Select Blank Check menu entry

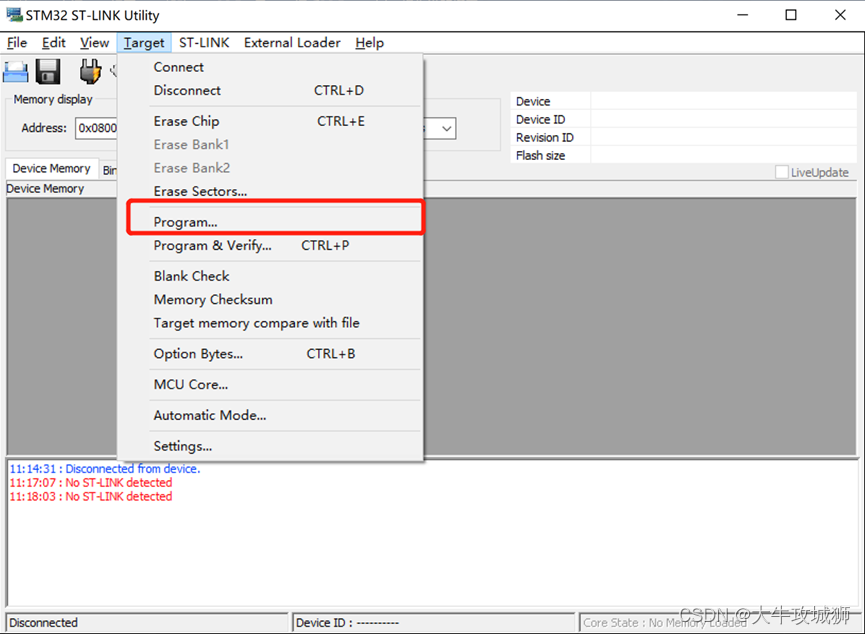[270, 276]
